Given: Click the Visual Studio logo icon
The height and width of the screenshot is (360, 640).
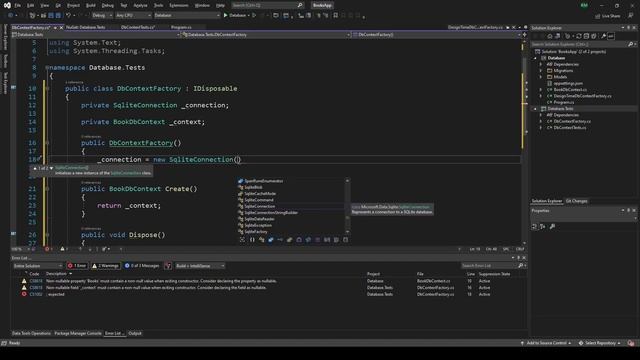Looking at the screenshot, I should pos(7,5).
